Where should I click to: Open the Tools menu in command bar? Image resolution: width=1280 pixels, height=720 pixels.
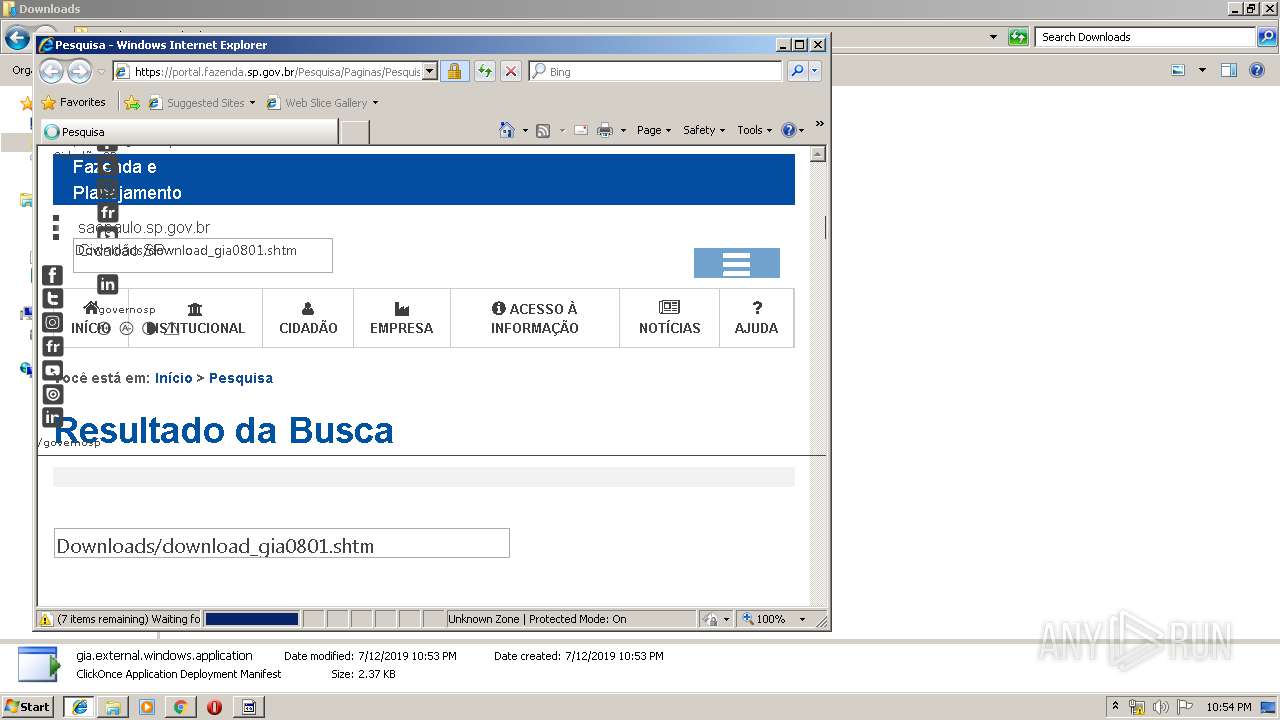755,130
